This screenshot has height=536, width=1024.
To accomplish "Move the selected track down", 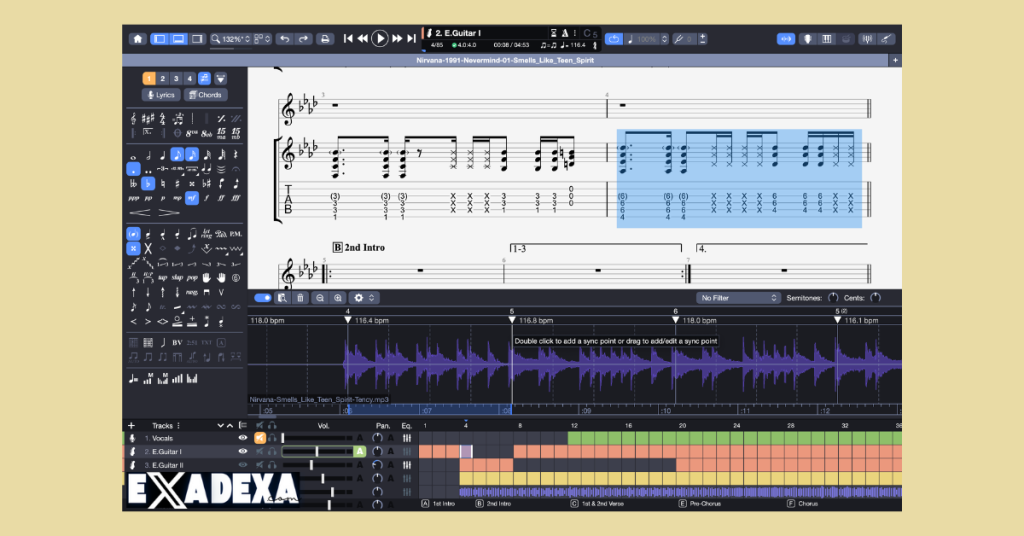I will pyautogui.click(x=220, y=426).
